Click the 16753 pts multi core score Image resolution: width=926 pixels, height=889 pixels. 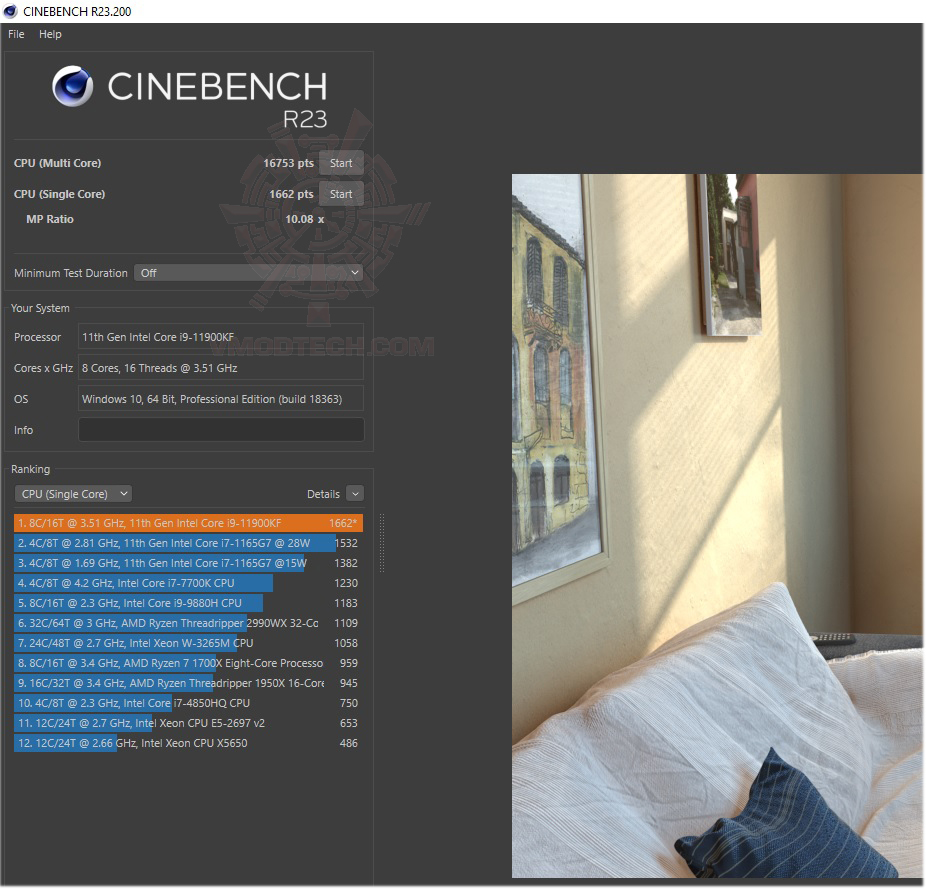point(288,163)
